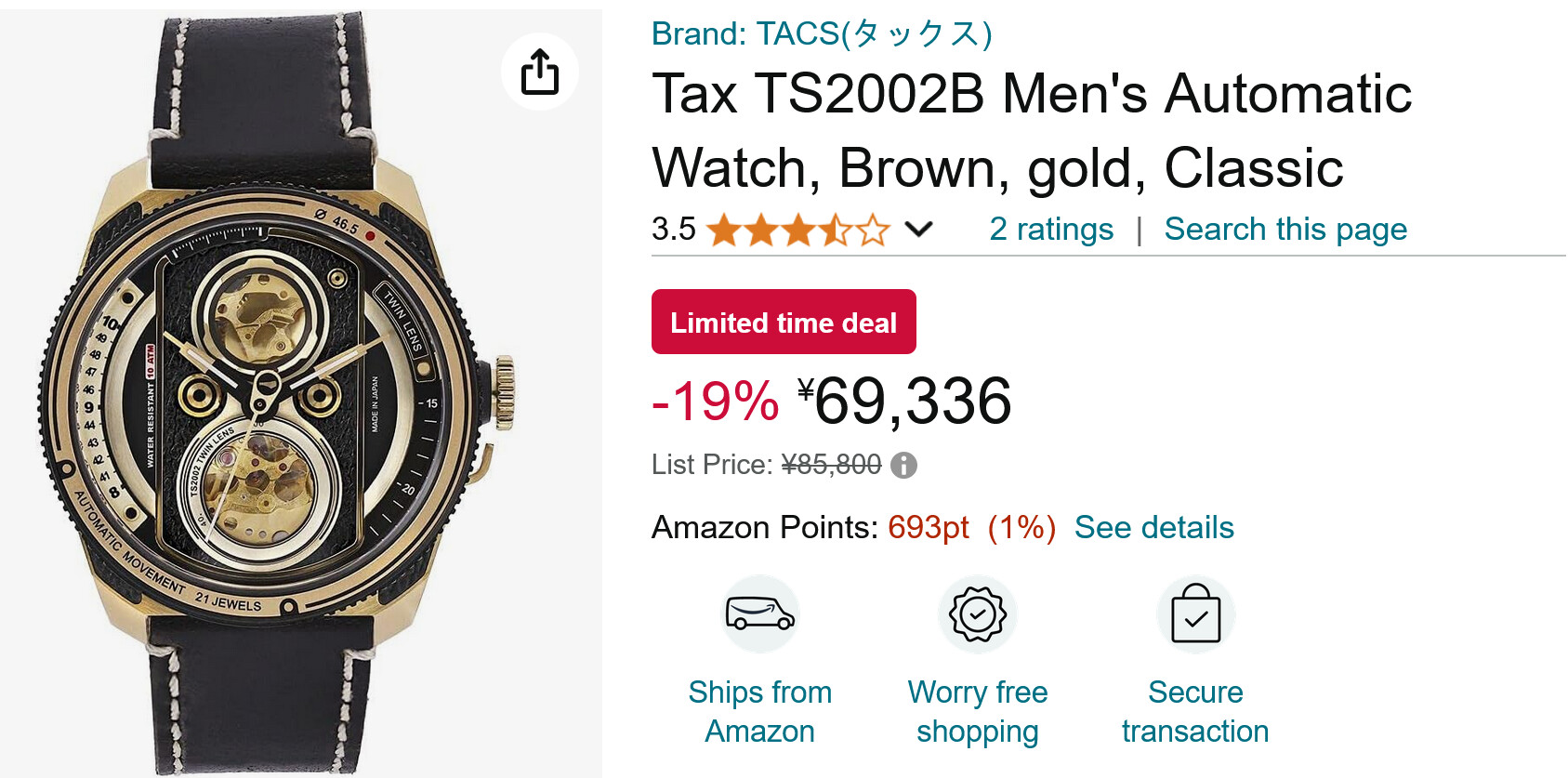Open the 2 ratings link
The width and height of the screenshot is (1568, 778).
1051,229
